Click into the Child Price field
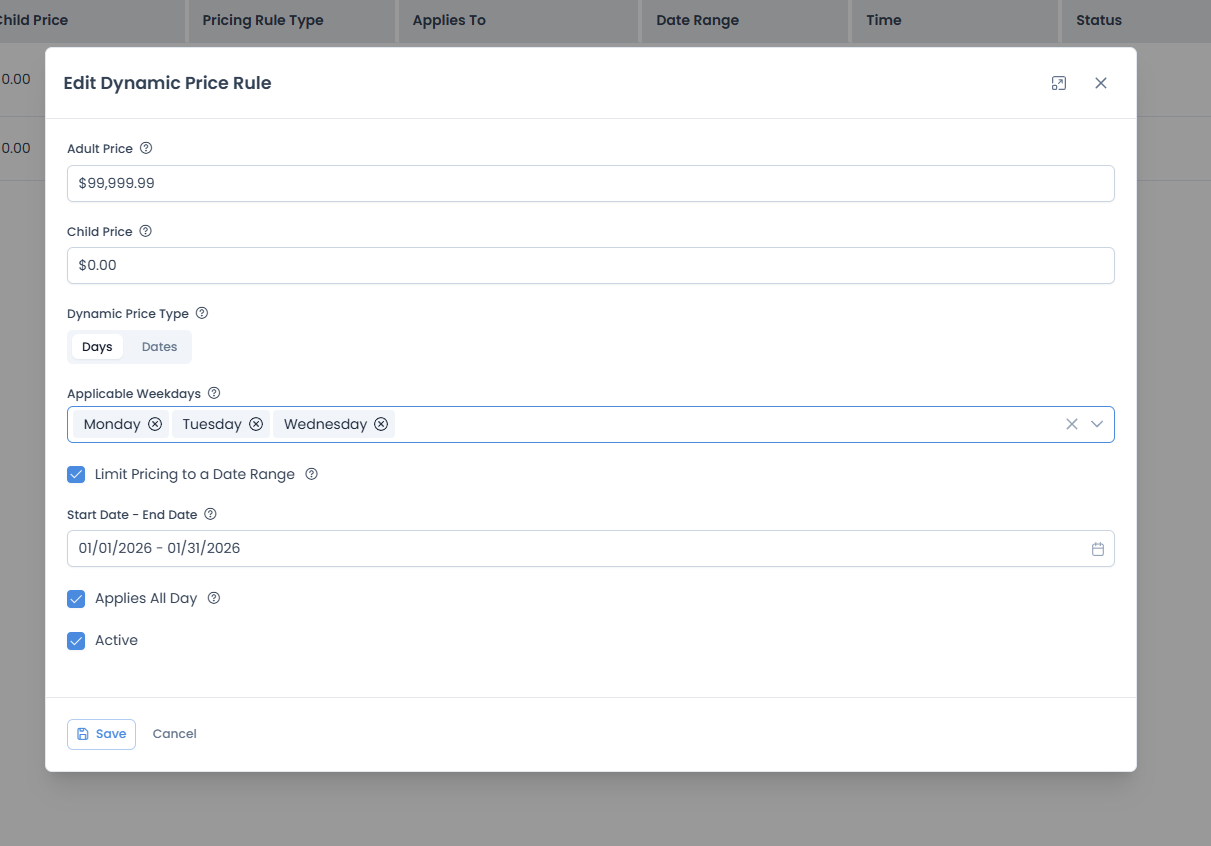This screenshot has width=1211, height=846. coord(590,265)
